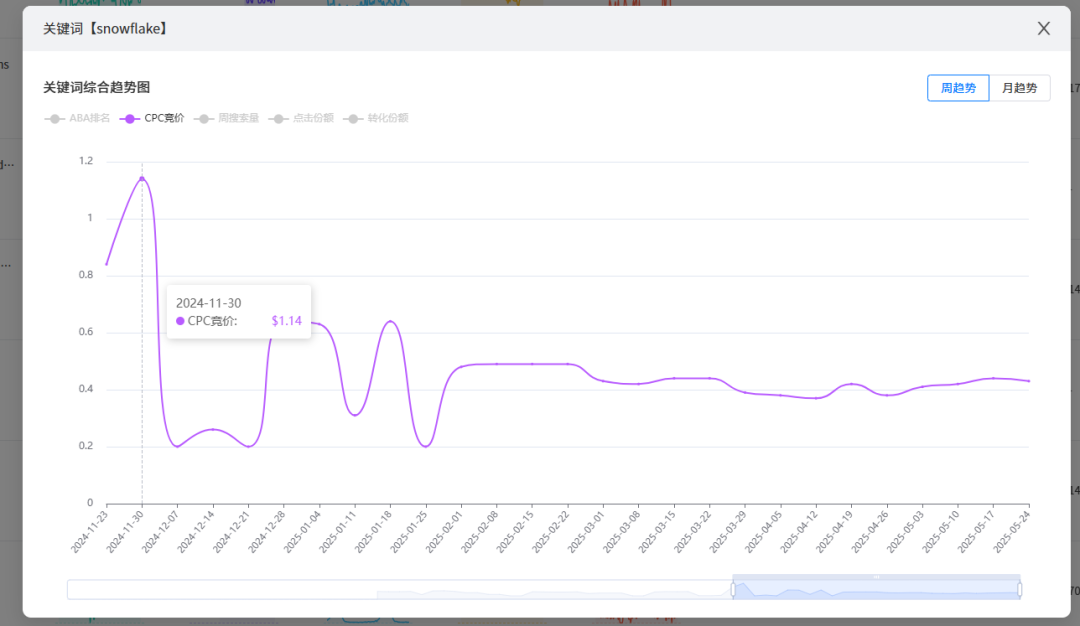Click the 2024-12-07 x-axis date label
Image resolution: width=1080 pixels, height=626 pixels.
point(160,532)
